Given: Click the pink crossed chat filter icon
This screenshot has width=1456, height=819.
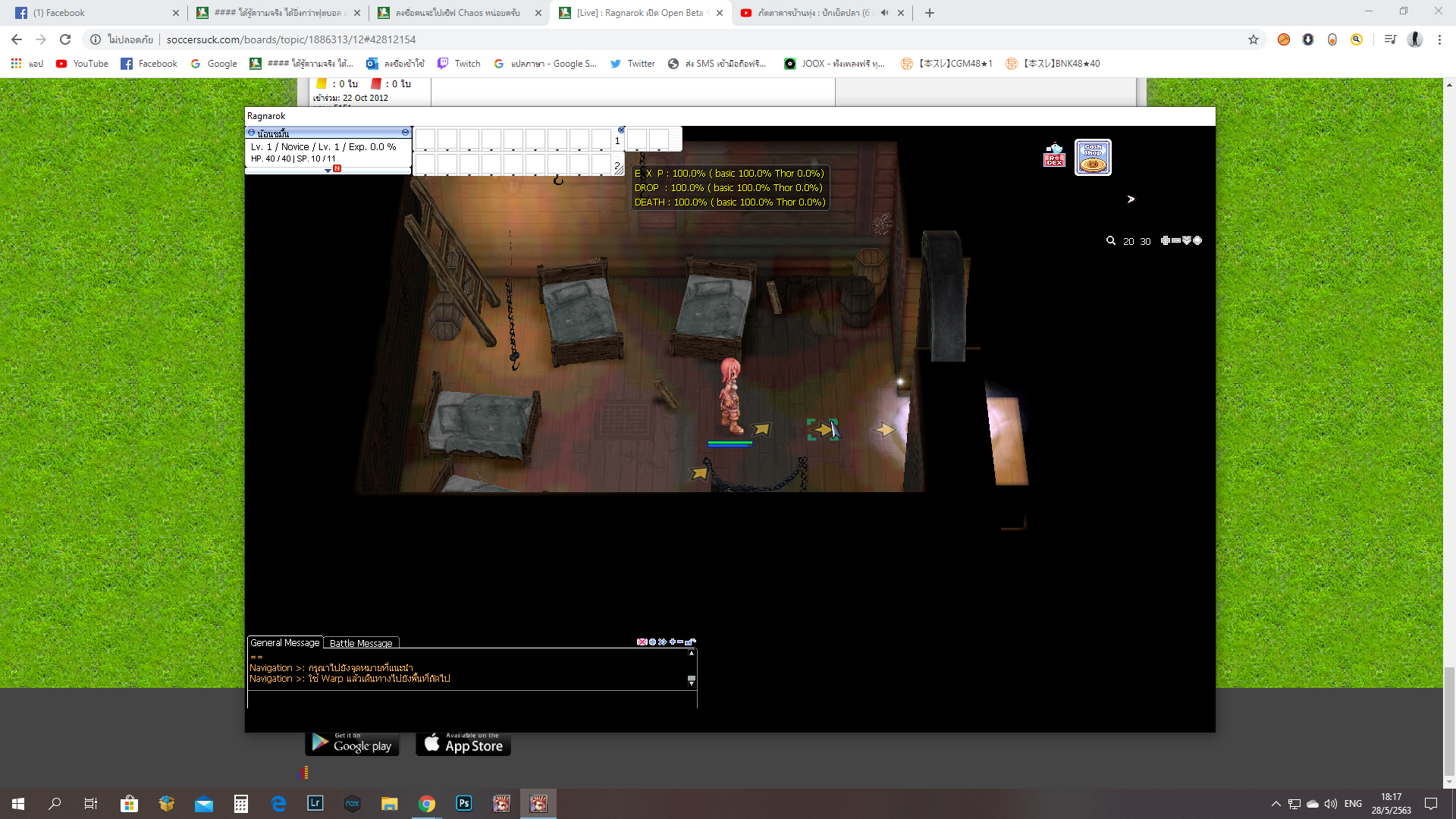Looking at the screenshot, I should pyautogui.click(x=642, y=642).
